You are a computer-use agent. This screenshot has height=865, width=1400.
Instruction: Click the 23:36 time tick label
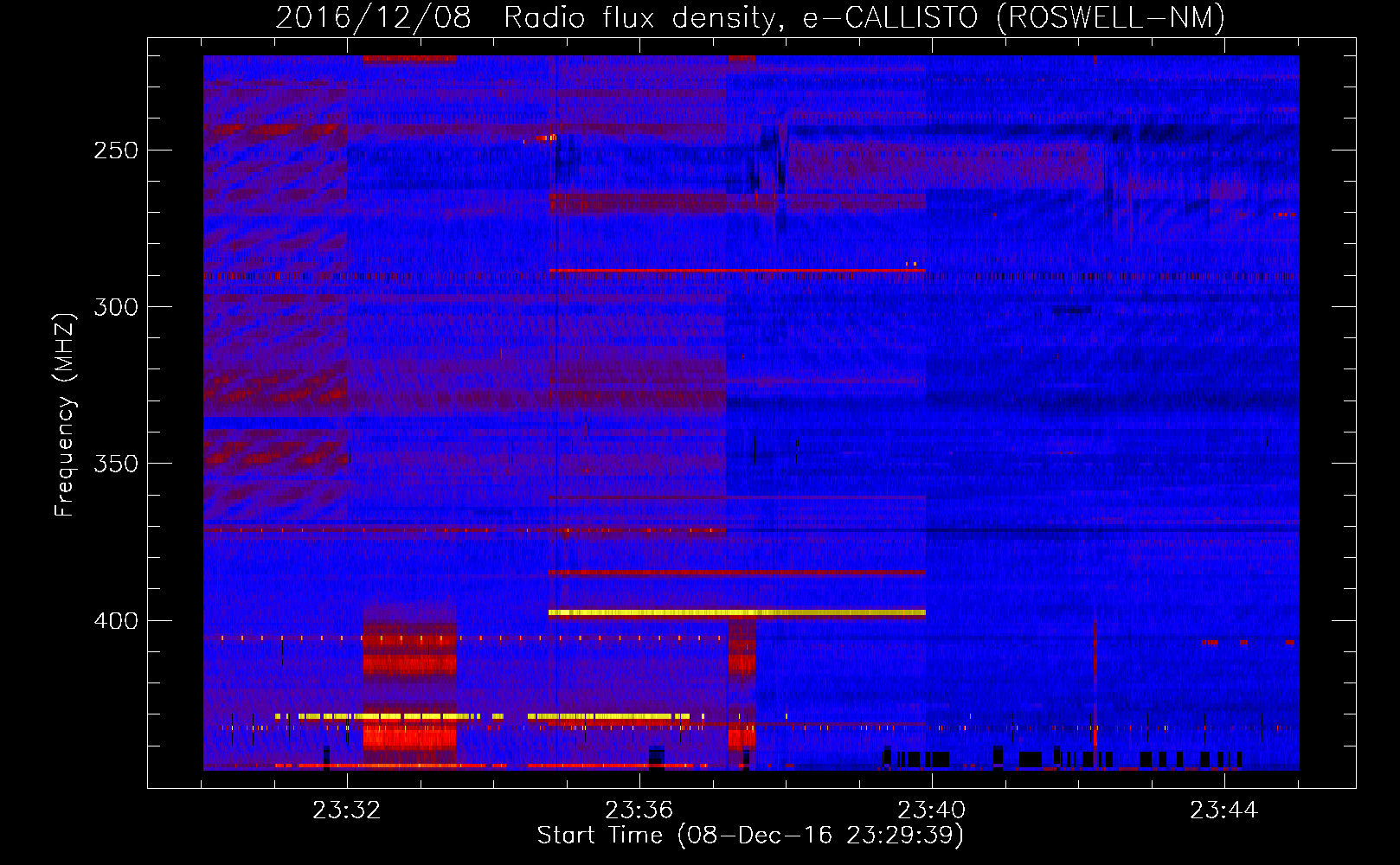[639, 811]
